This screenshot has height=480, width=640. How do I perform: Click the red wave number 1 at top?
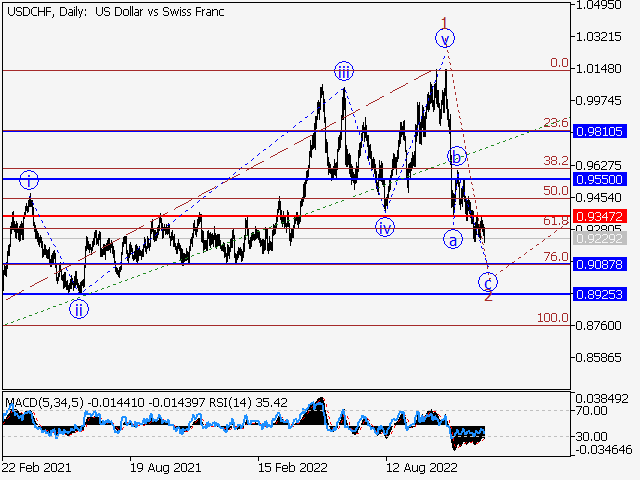coord(444,22)
